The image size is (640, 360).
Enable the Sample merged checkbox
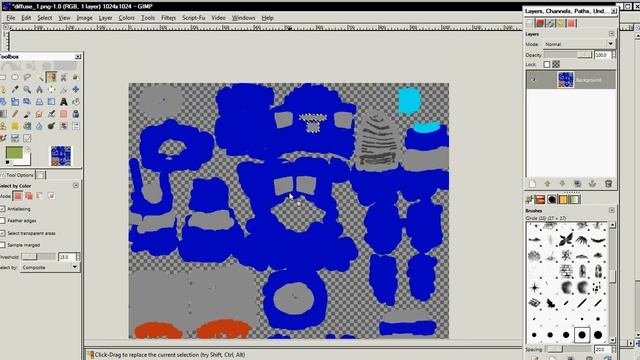2,245
